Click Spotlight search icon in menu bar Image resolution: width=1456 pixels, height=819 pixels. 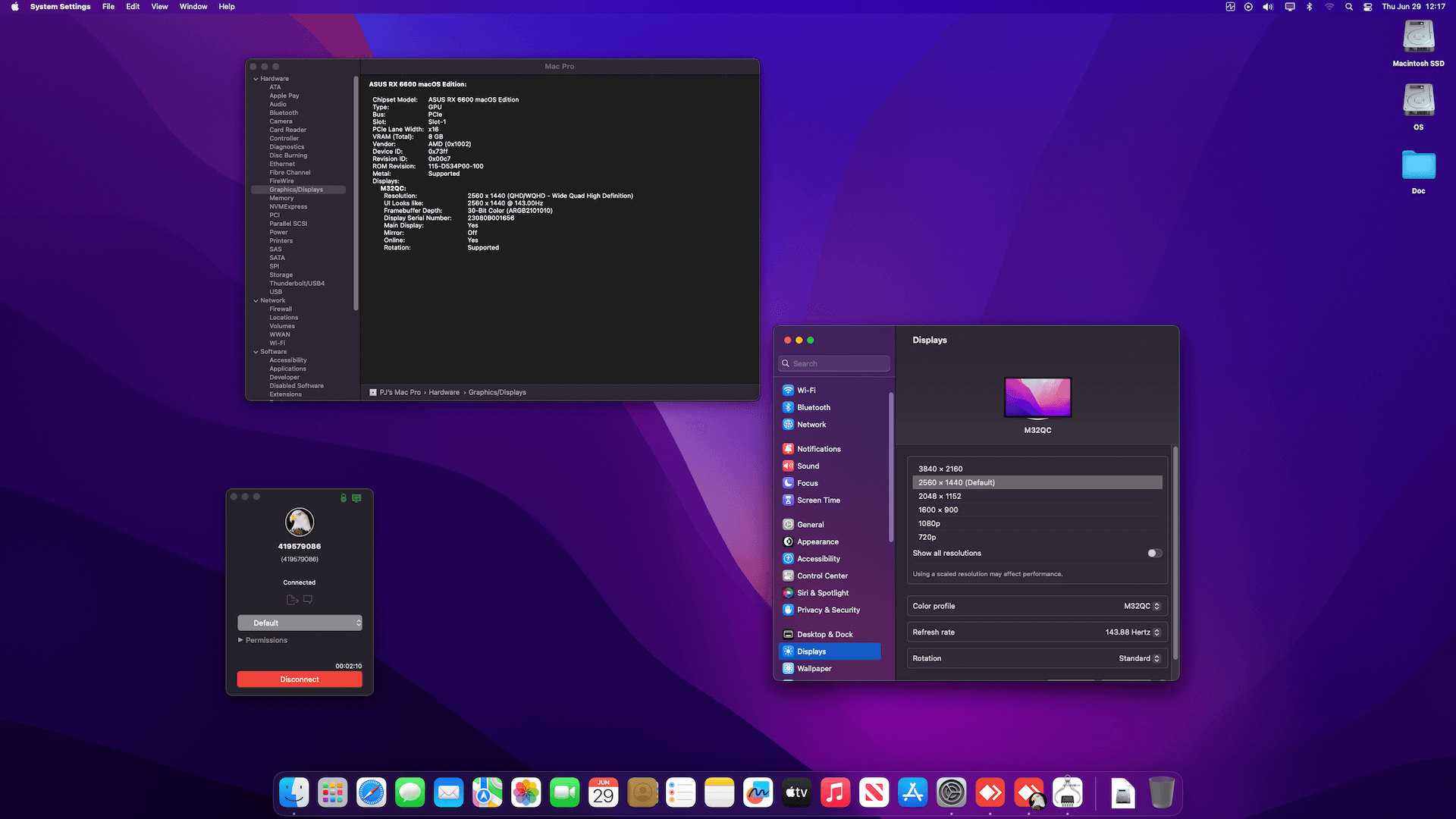(1348, 7)
